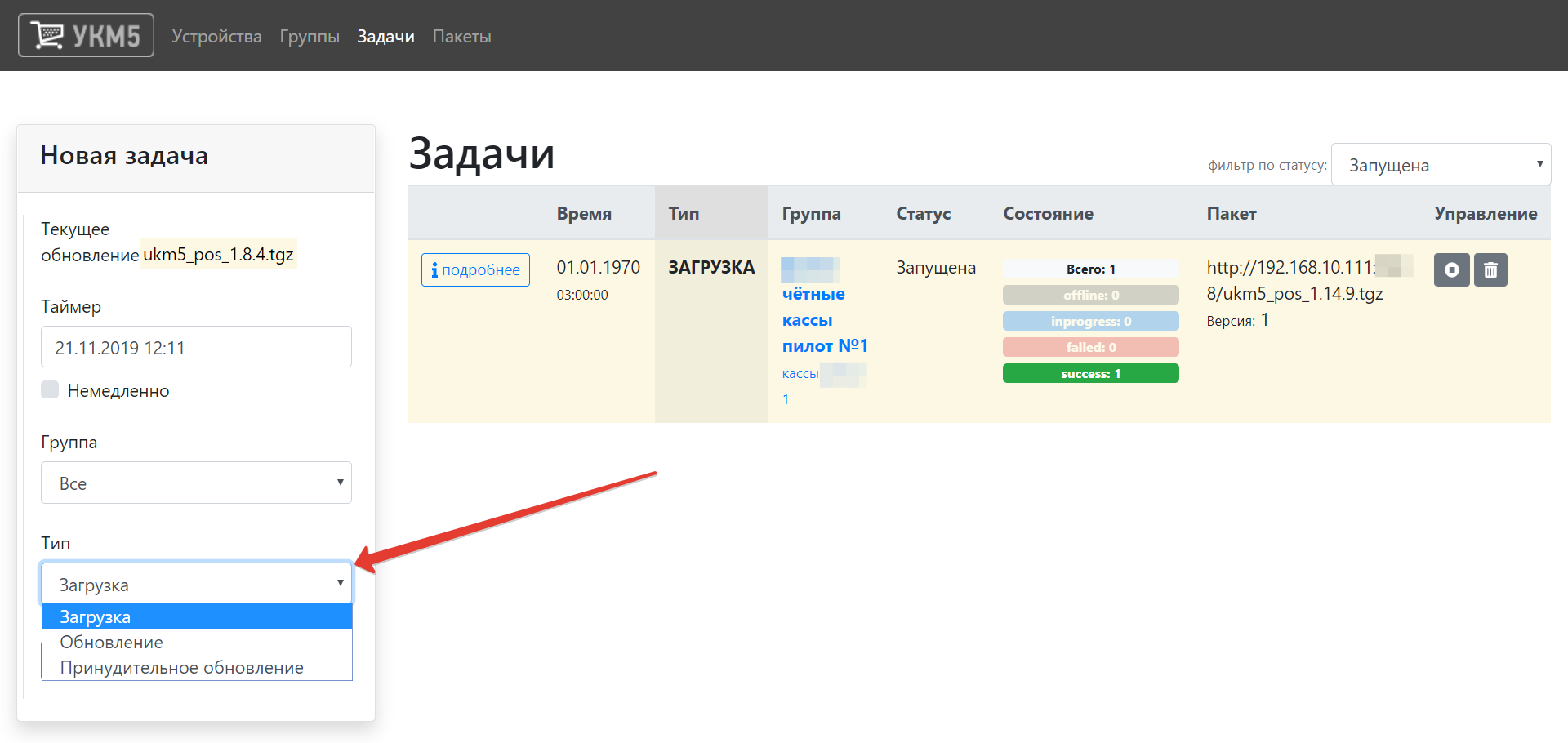Go to the Группы section
This screenshot has height=743, width=1568.
310,37
